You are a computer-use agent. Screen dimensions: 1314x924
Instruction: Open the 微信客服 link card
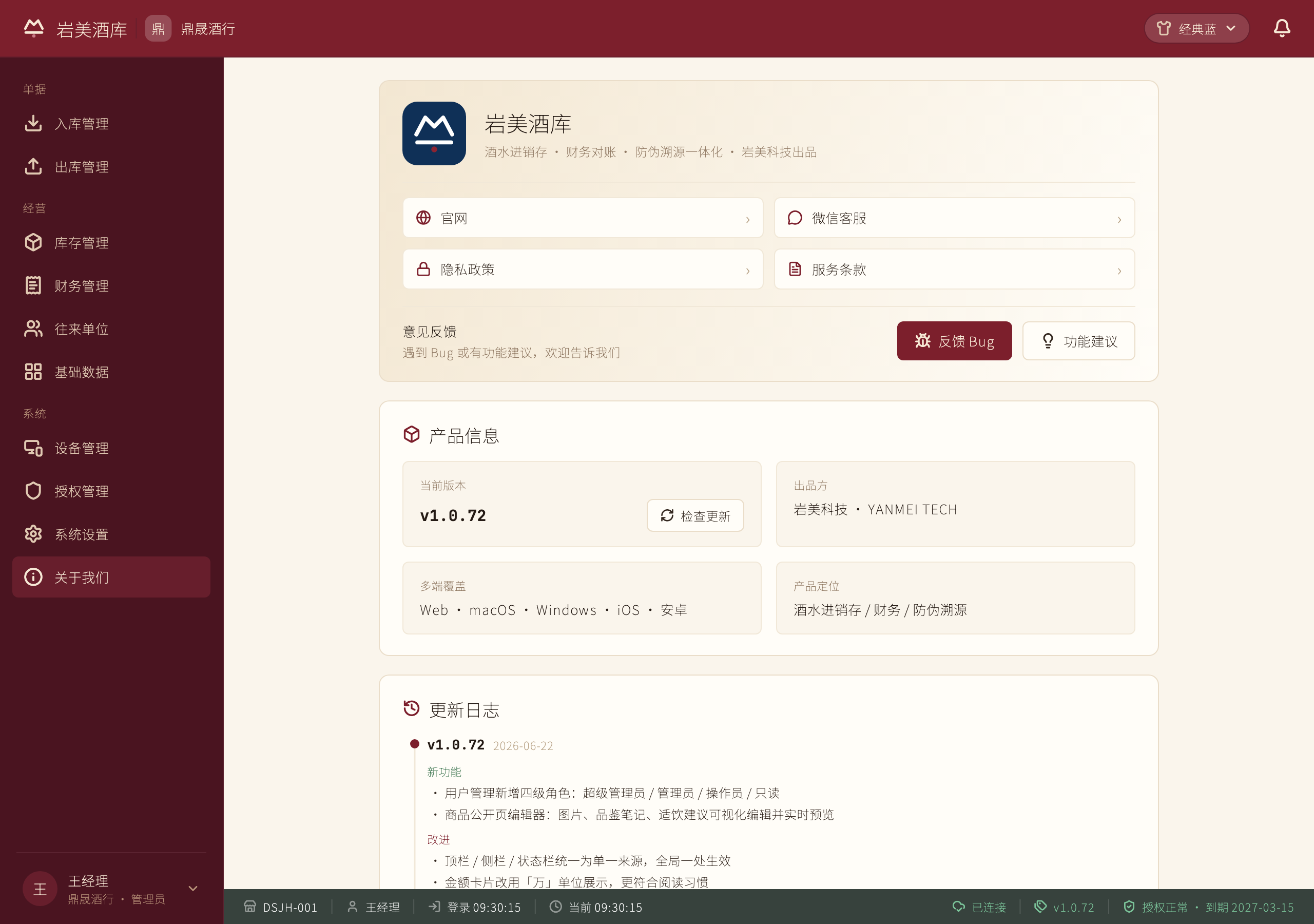click(x=954, y=218)
